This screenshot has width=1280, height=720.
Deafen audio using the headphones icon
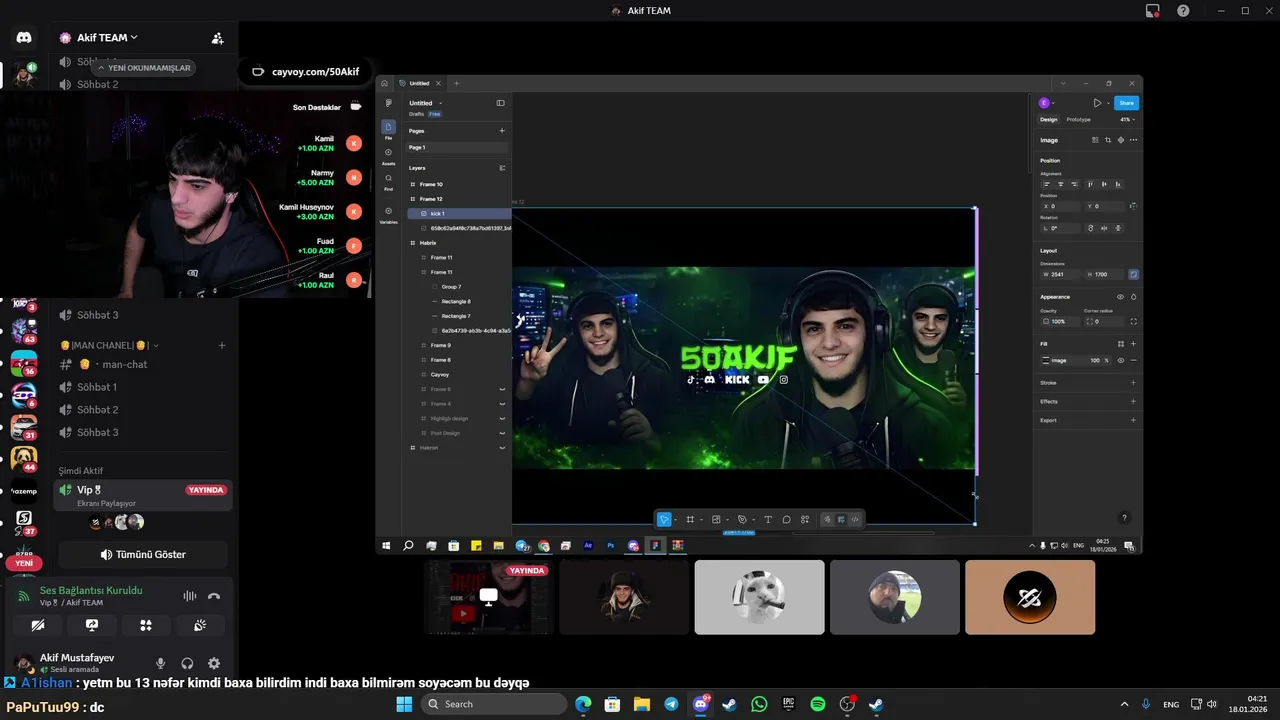click(x=187, y=663)
